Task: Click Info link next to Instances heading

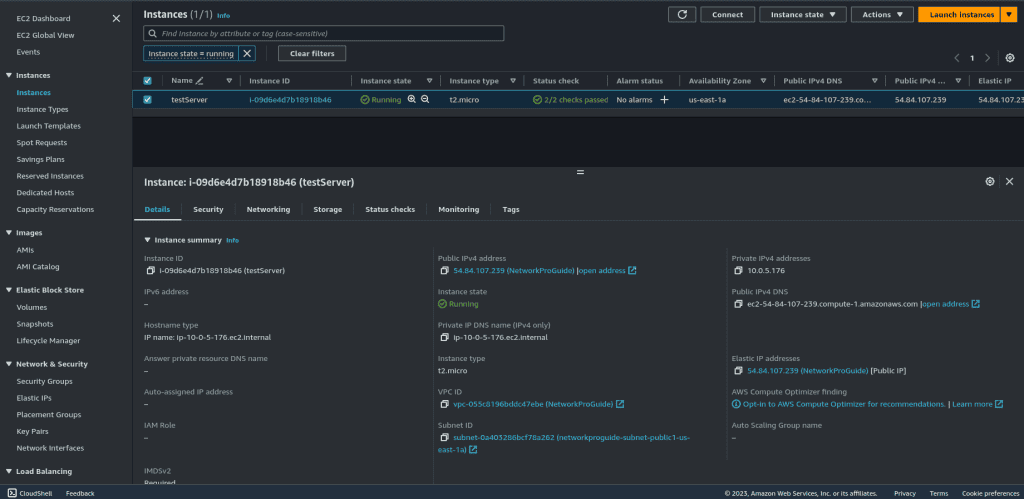Action: coord(223,15)
